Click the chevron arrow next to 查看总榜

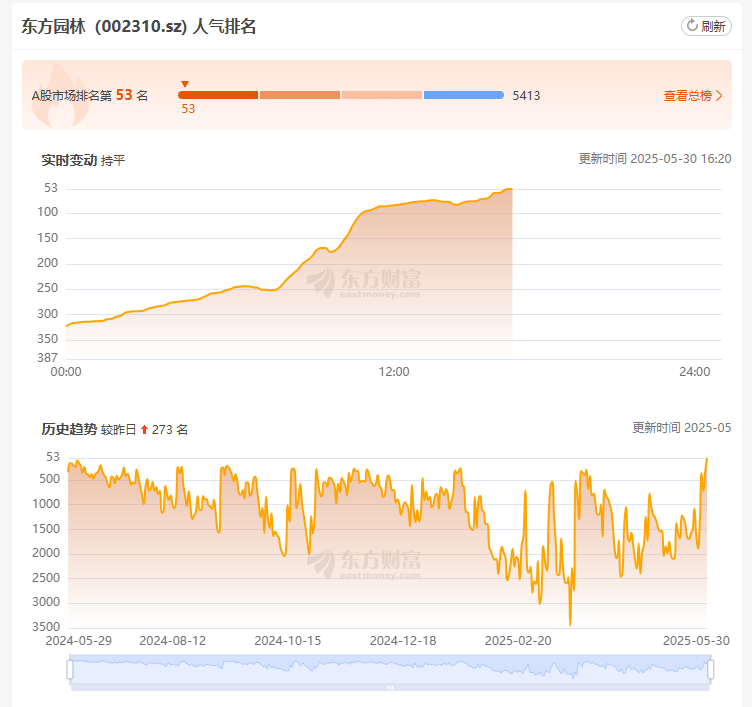pos(719,95)
